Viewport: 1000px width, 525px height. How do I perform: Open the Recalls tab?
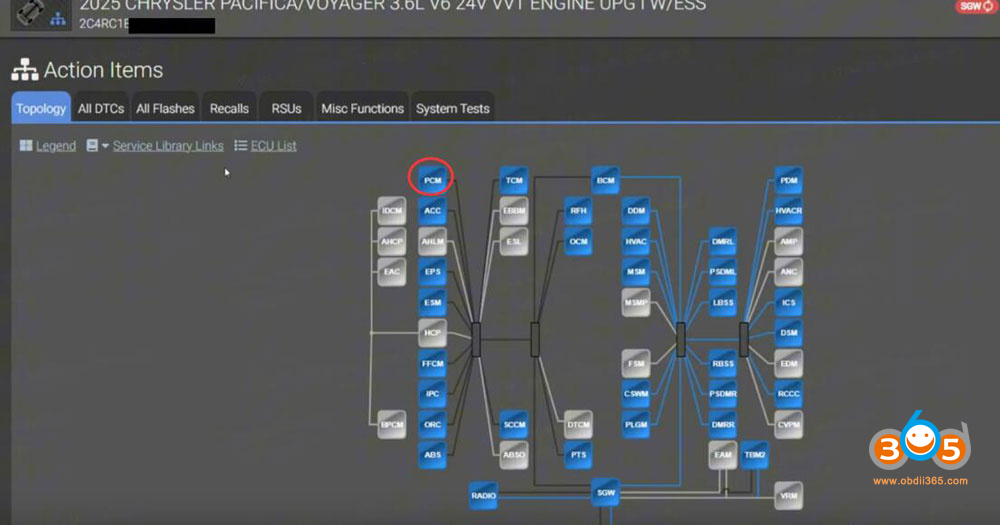pyautogui.click(x=229, y=108)
